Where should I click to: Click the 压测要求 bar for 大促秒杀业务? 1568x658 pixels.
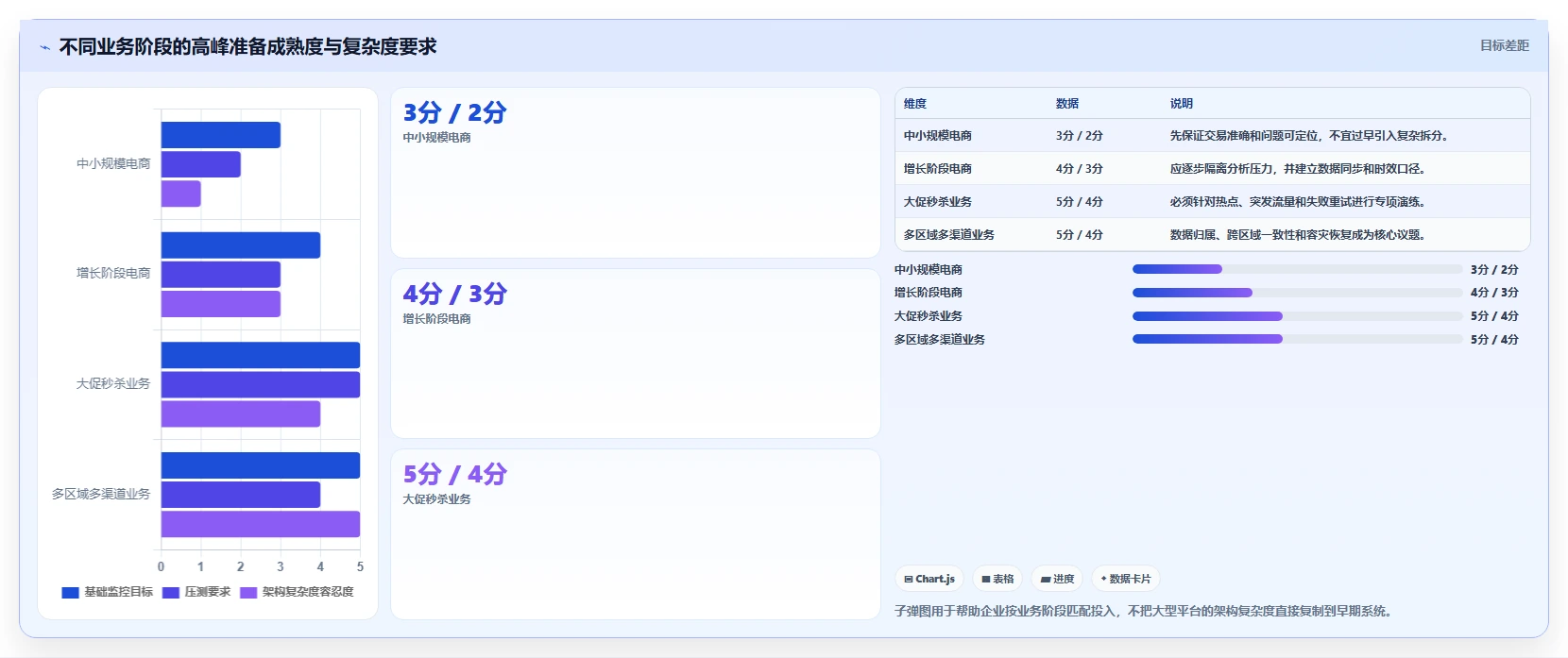point(261,385)
